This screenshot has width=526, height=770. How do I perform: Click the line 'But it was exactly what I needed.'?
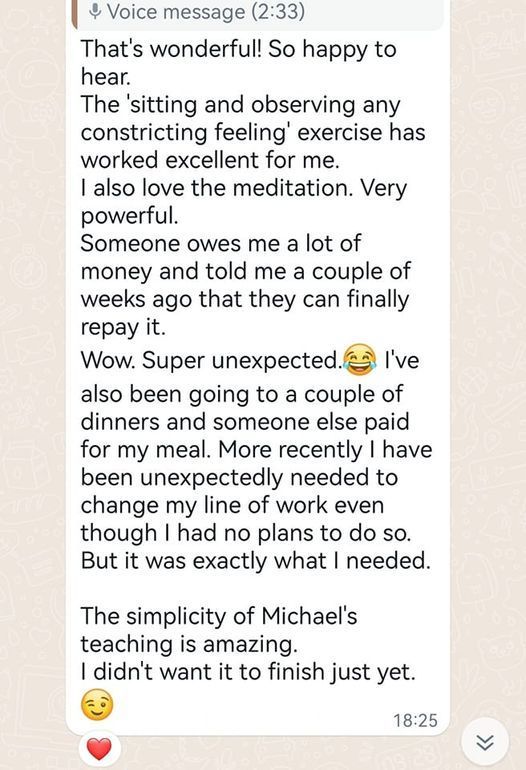coord(255,561)
